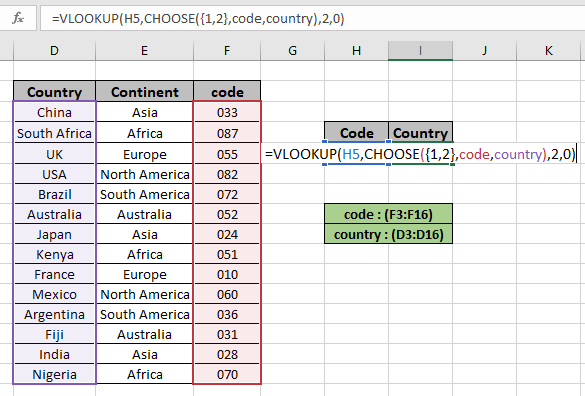
Task: Click the lookup table Code header cell
Action: pos(356,132)
